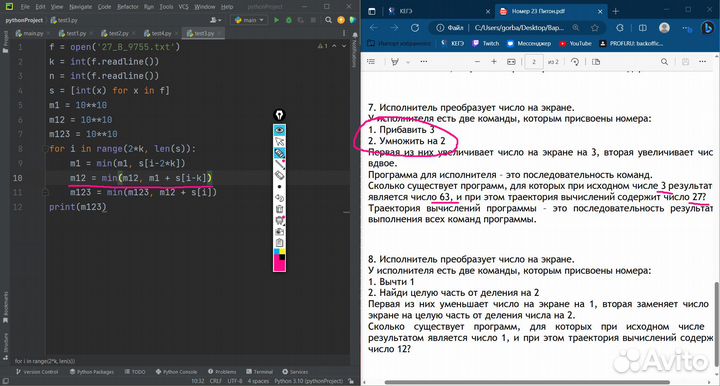
Task: Click fit to width icon in PDF toolbar
Action: point(511,62)
